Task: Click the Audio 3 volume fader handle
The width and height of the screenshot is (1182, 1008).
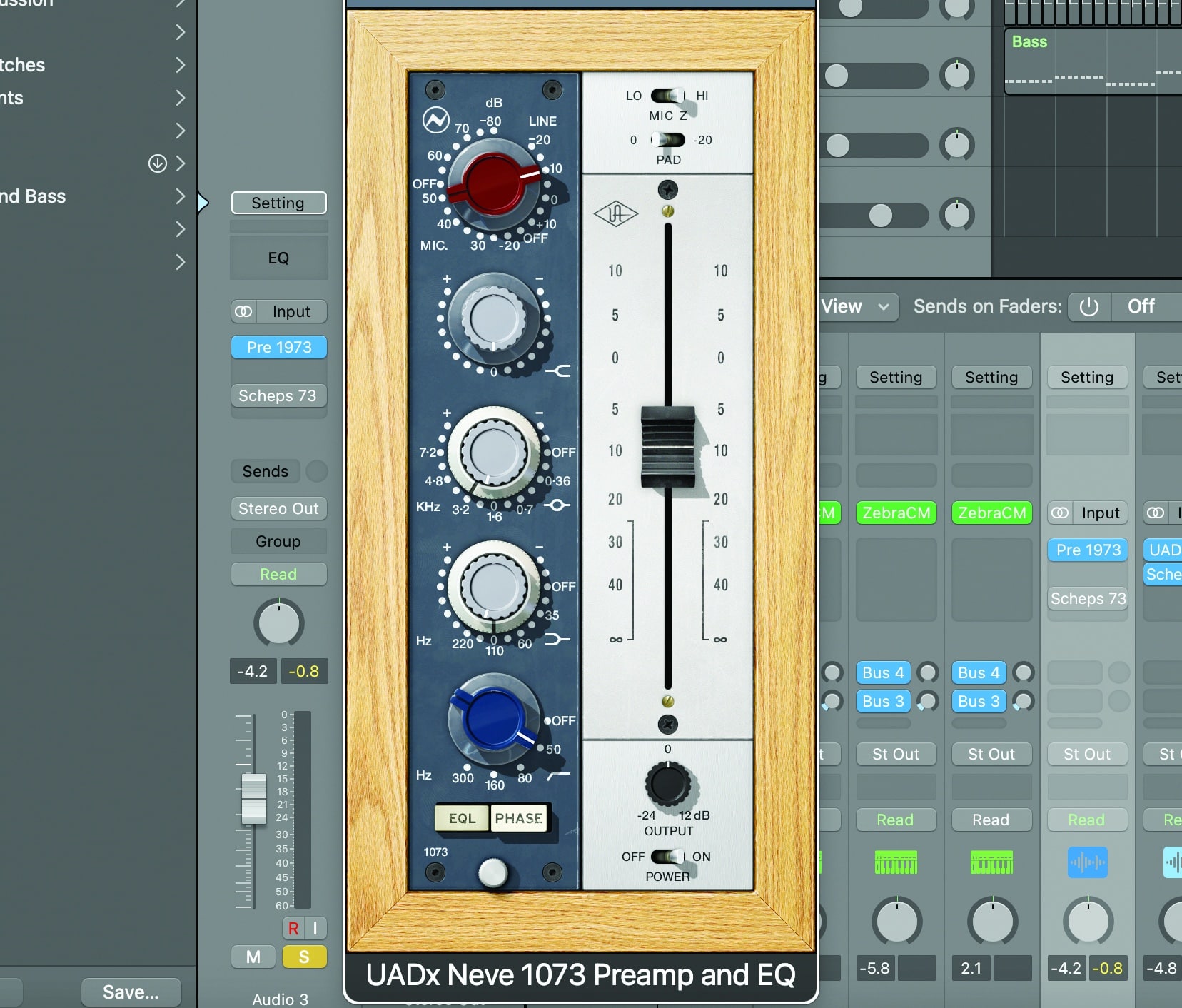Action: pyautogui.click(x=253, y=798)
